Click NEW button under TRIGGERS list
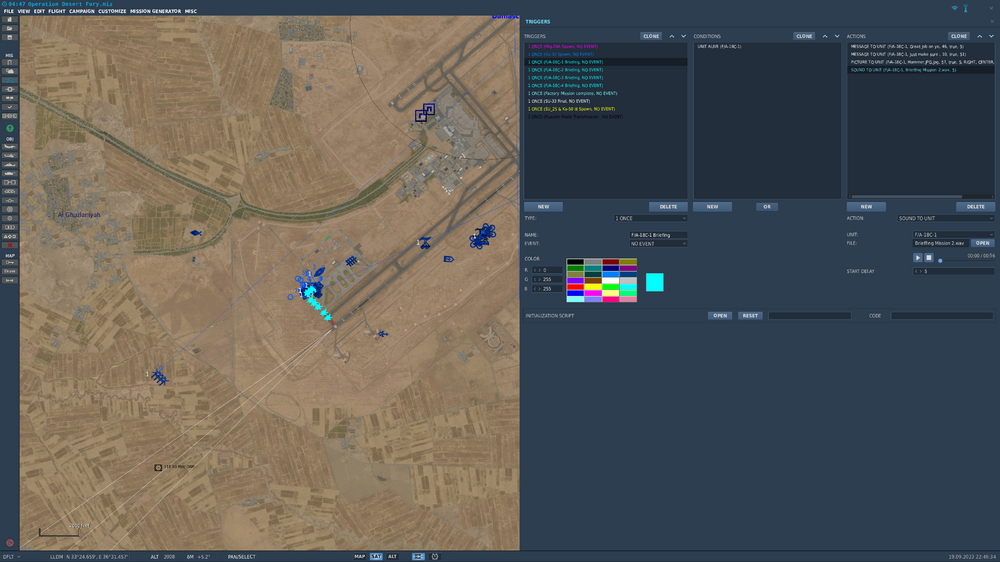This screenshot has width=1000, height=562. [x=543, y=207]
